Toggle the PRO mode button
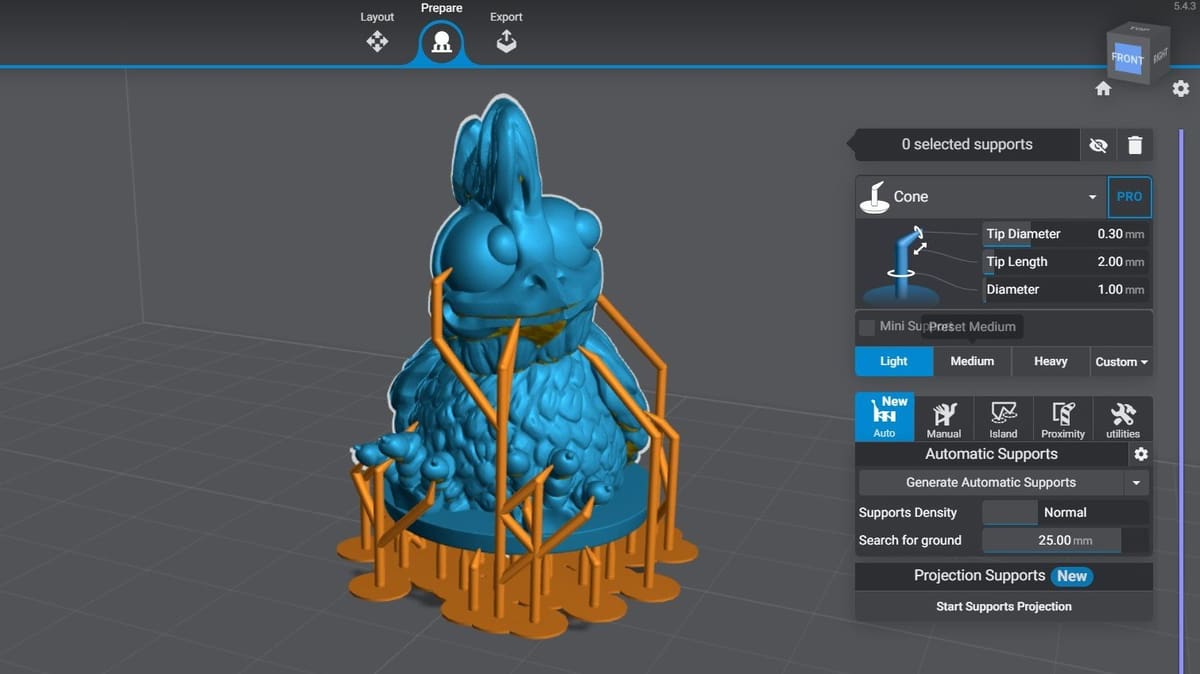The width and height of the screenshot is (1200, 674). point(1129,197)
